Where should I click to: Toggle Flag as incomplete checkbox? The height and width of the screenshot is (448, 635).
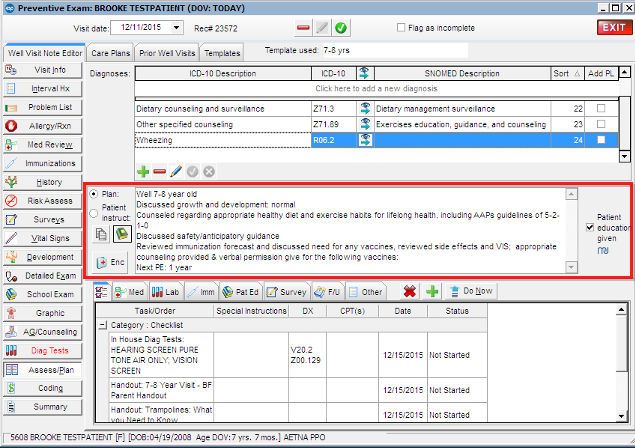(x=401, y=28)
